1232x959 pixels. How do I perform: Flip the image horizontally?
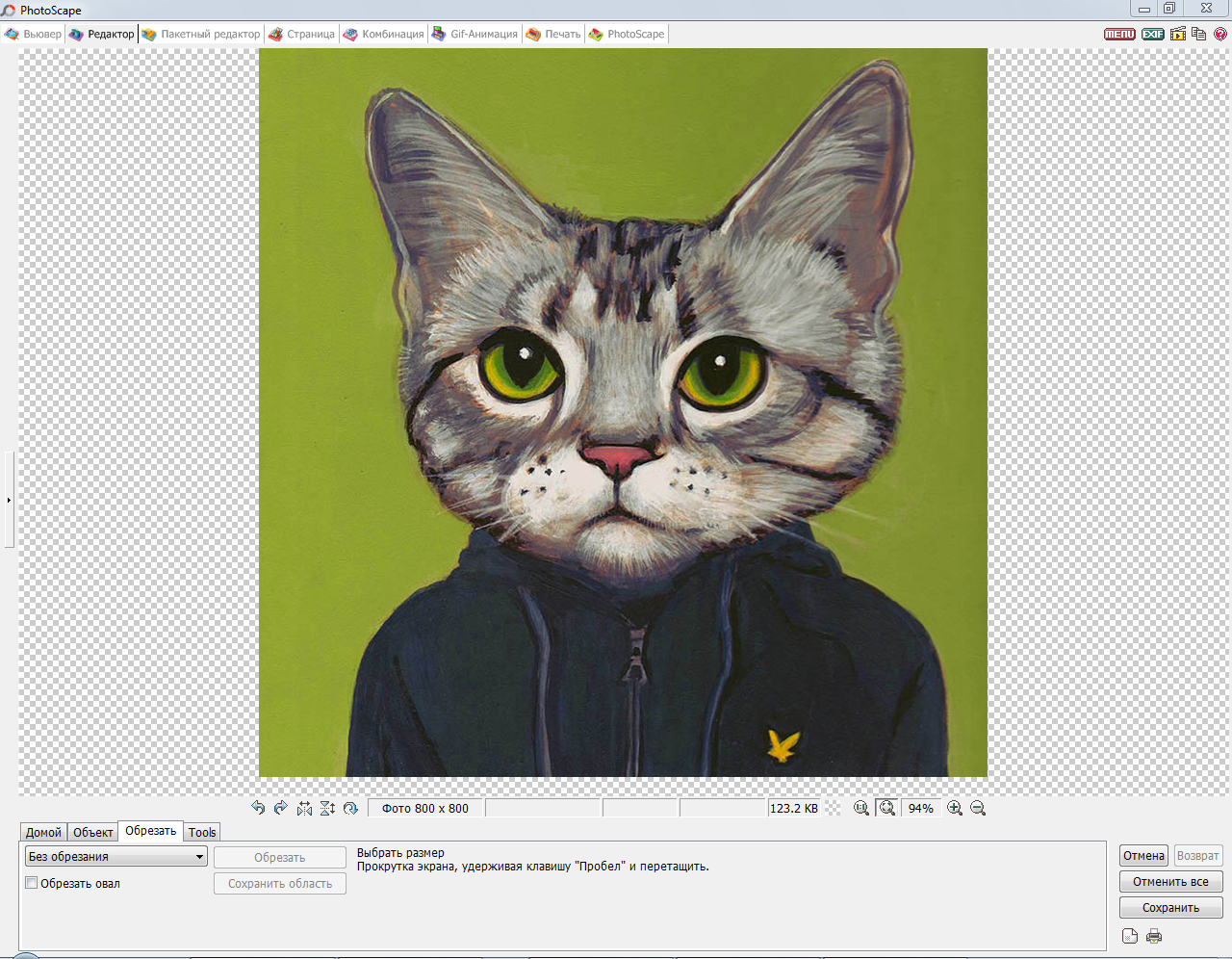tap(304, 808)
